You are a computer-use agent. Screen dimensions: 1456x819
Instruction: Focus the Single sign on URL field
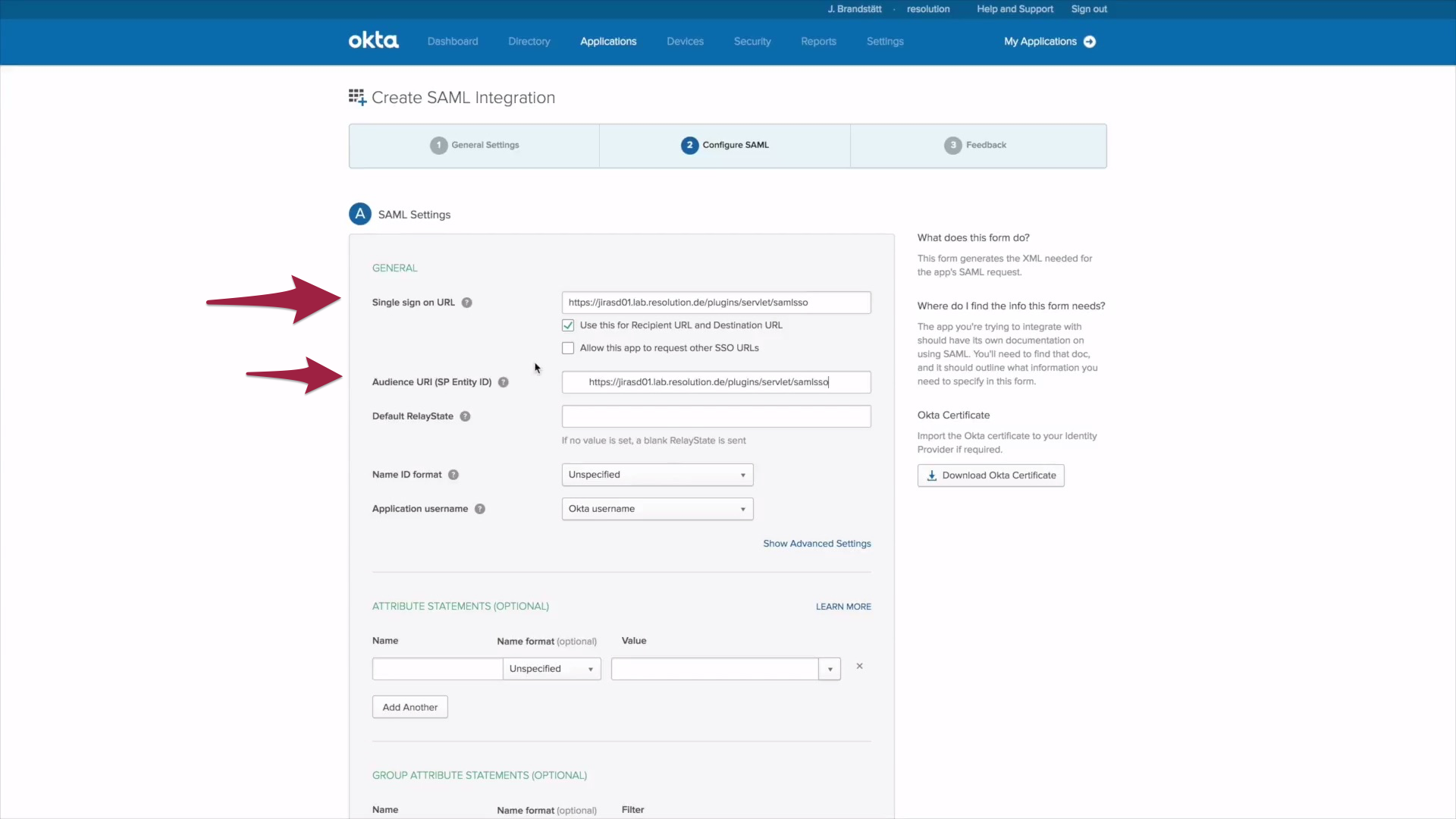click(717, 303)
